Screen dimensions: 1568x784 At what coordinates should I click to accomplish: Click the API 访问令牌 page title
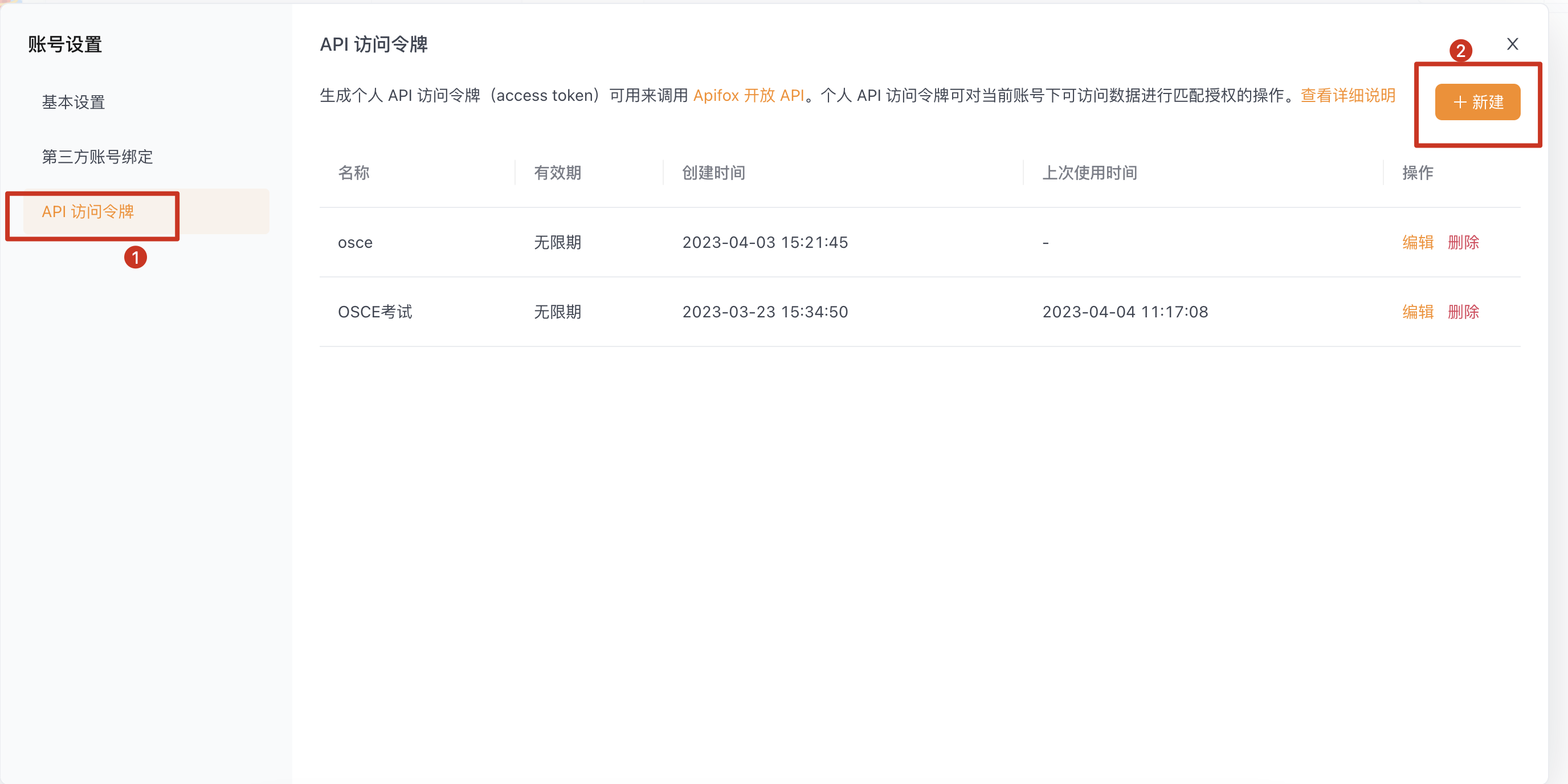tap(374, 44)
